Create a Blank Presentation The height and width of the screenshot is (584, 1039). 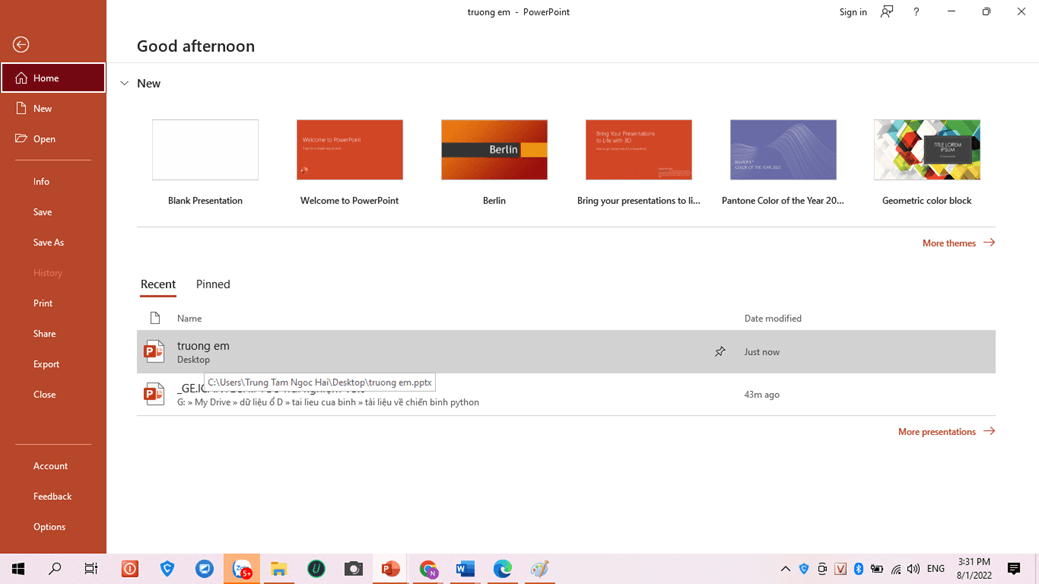click(x=205, y=150)
